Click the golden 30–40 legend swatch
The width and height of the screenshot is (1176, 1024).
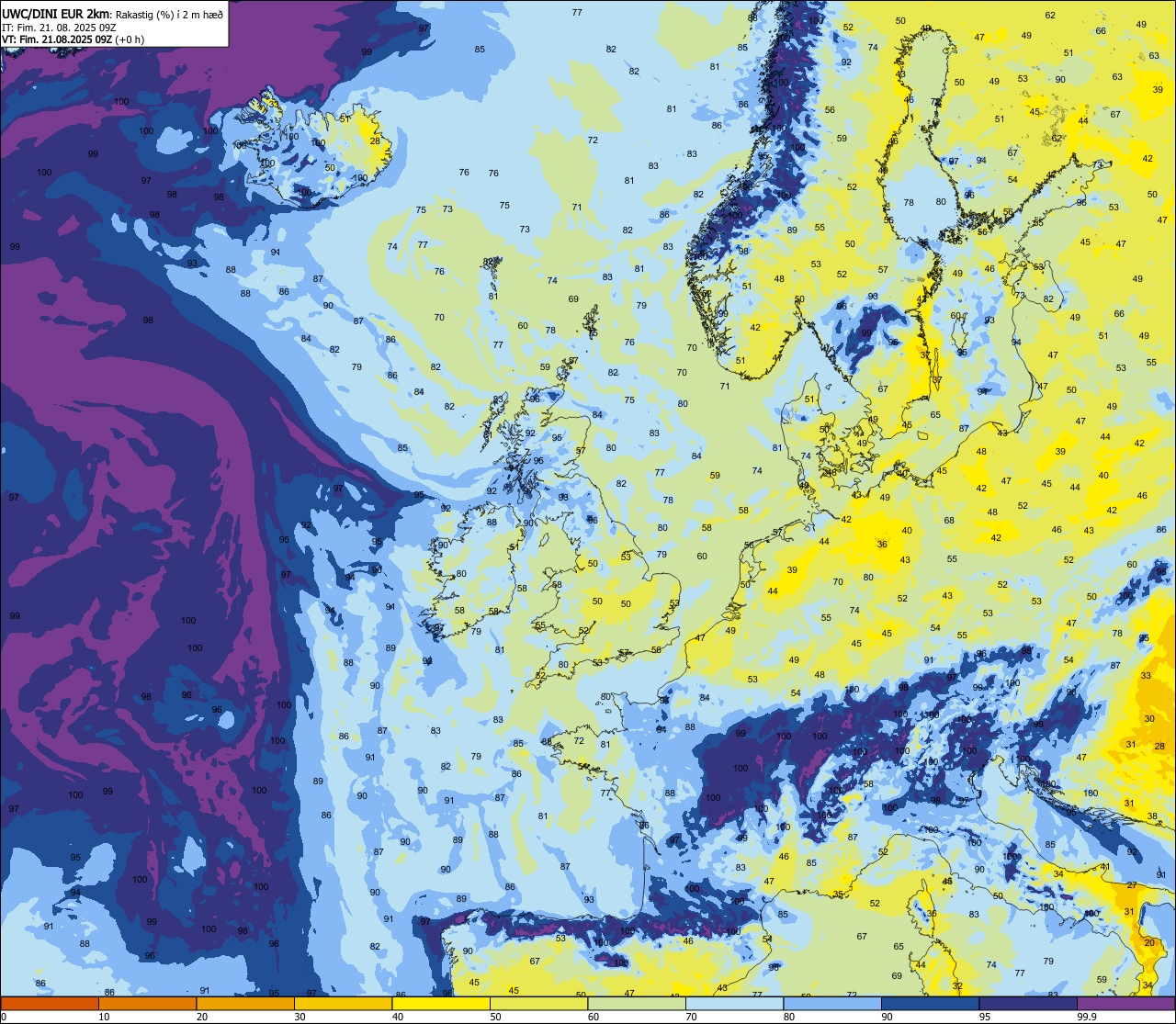pyautogui.click(x=343, y=1004)
